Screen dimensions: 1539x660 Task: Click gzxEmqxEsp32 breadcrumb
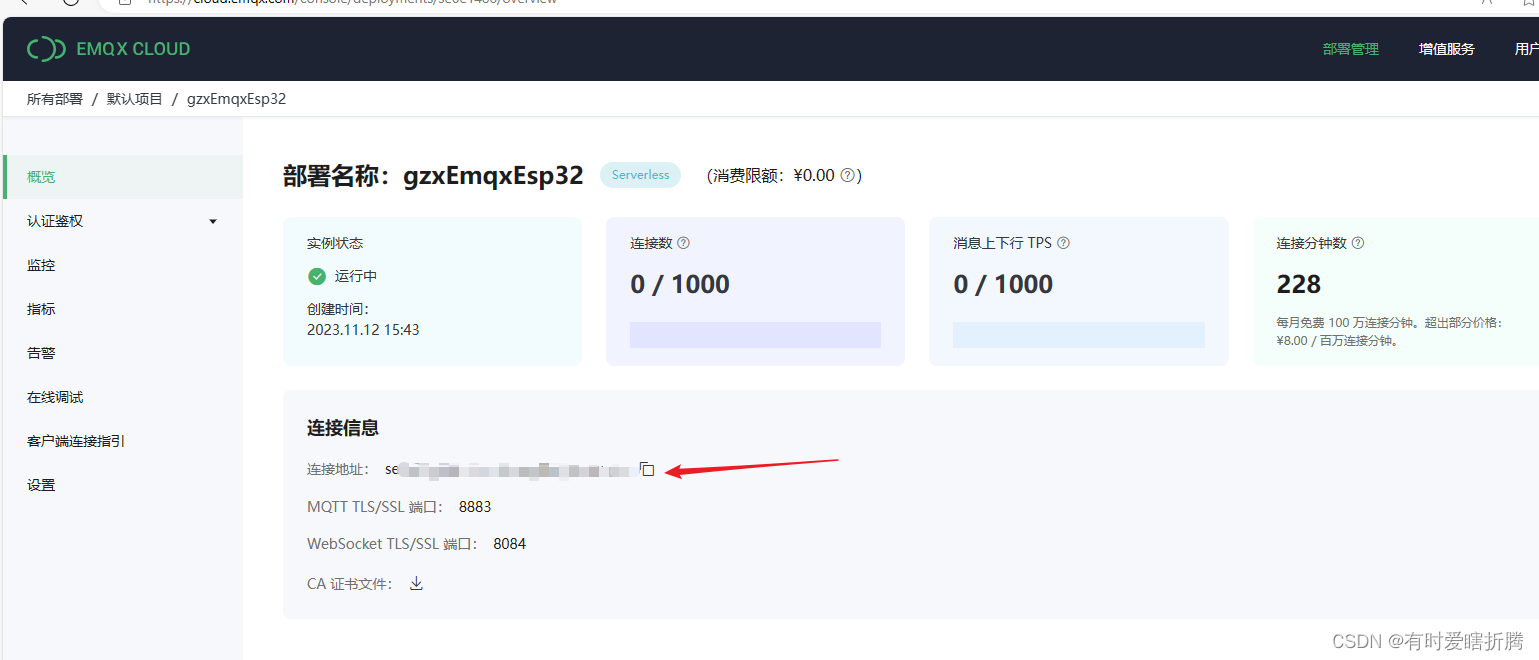236,99
